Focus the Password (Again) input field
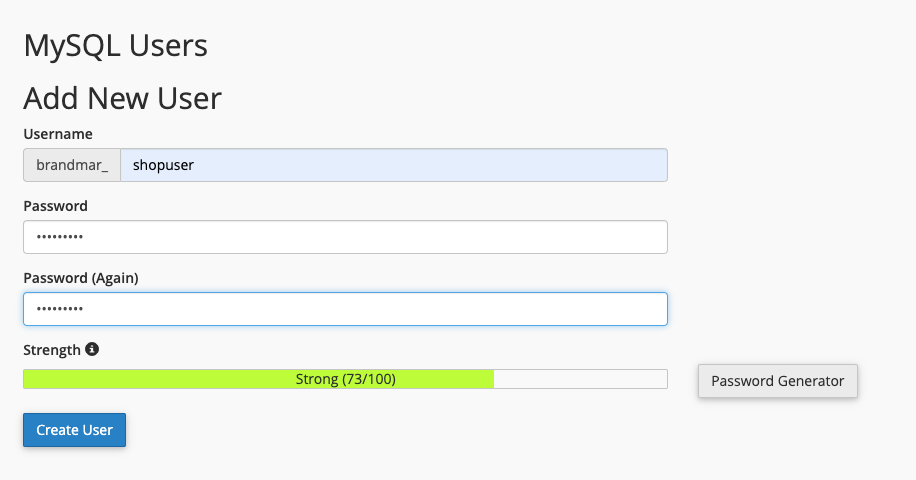Viewport: 916px width, 480px height. click(x=345, y=309)
